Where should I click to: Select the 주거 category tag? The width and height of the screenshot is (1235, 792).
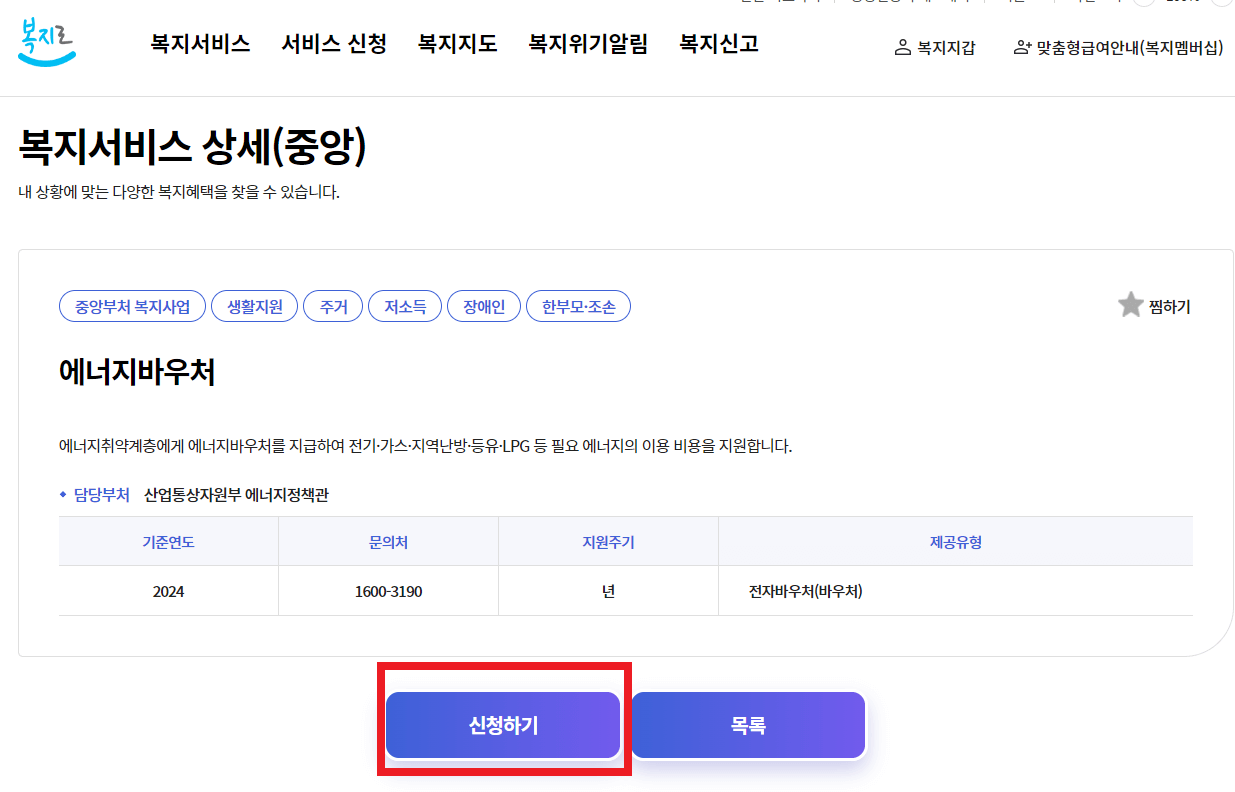coord(333,306)
